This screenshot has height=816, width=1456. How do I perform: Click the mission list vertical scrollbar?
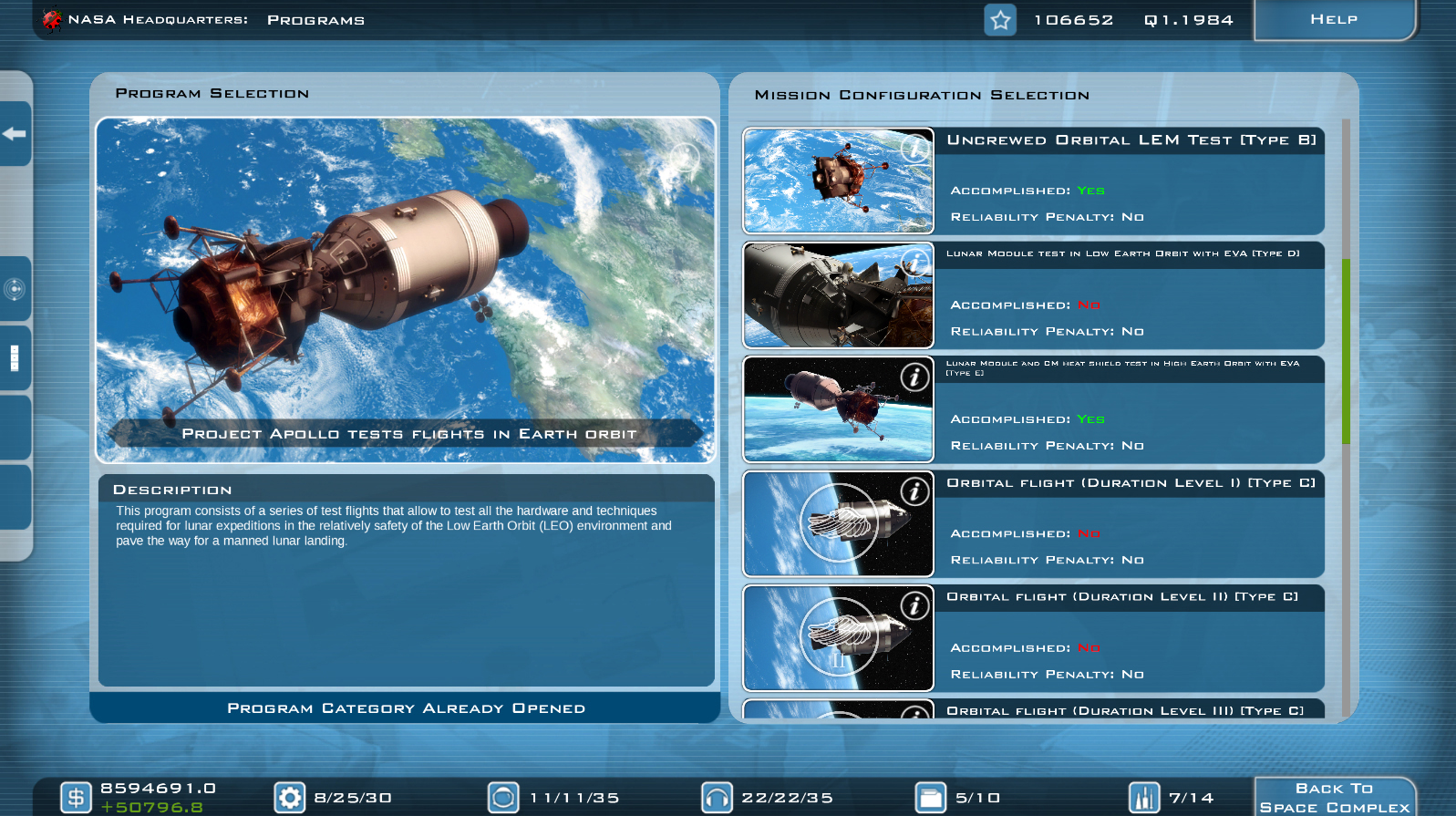[x=1346, y=351]
